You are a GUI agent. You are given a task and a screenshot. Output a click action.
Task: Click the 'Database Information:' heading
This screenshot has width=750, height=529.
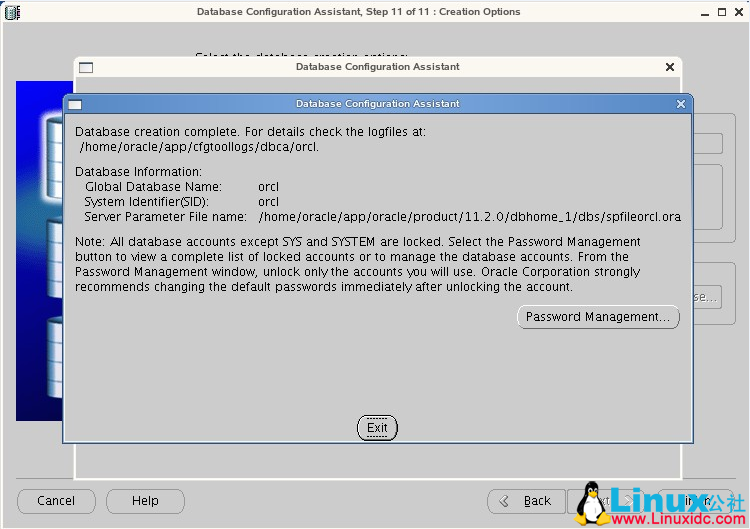point(138,171)
